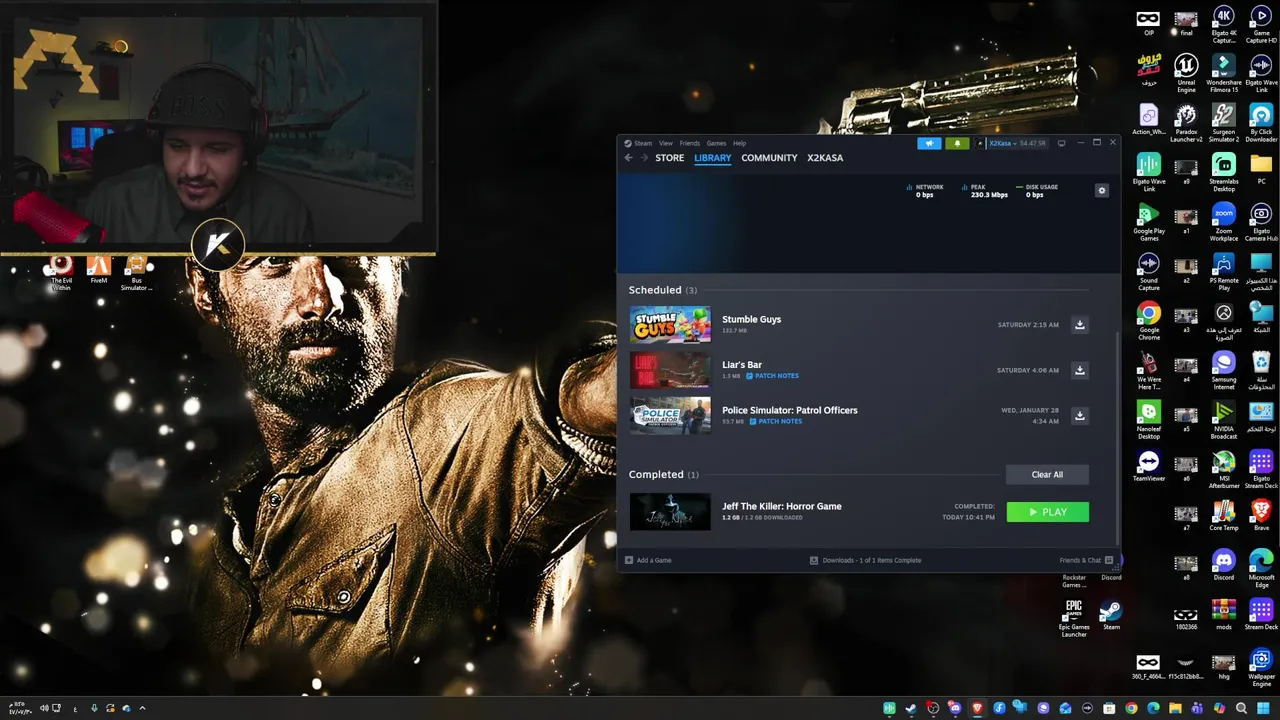Switch to the LIBRARY tab
This screenshot has width=1280, height=720.
713,158
